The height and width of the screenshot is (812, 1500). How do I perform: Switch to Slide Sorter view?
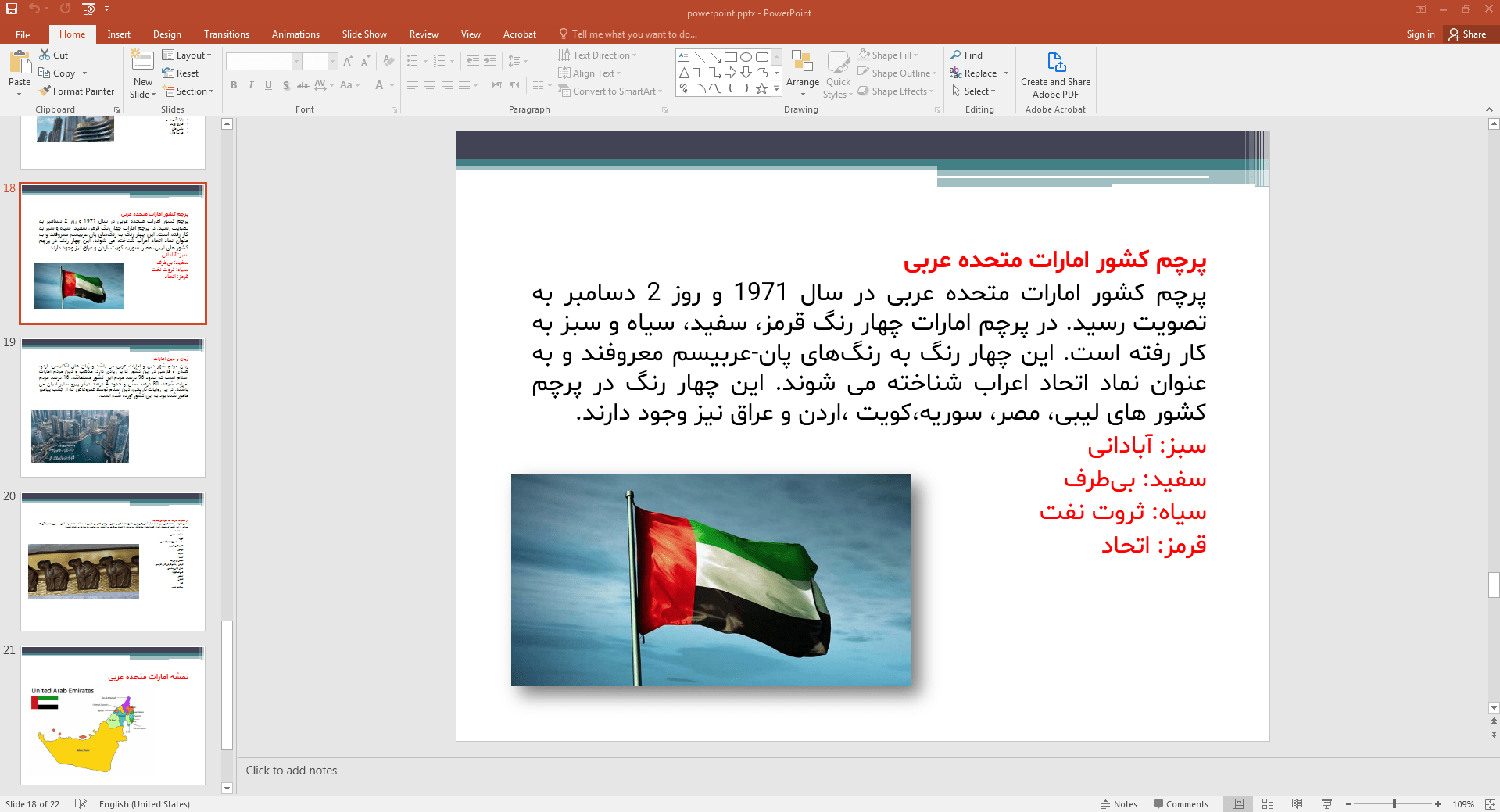[x=1268, y=804]
